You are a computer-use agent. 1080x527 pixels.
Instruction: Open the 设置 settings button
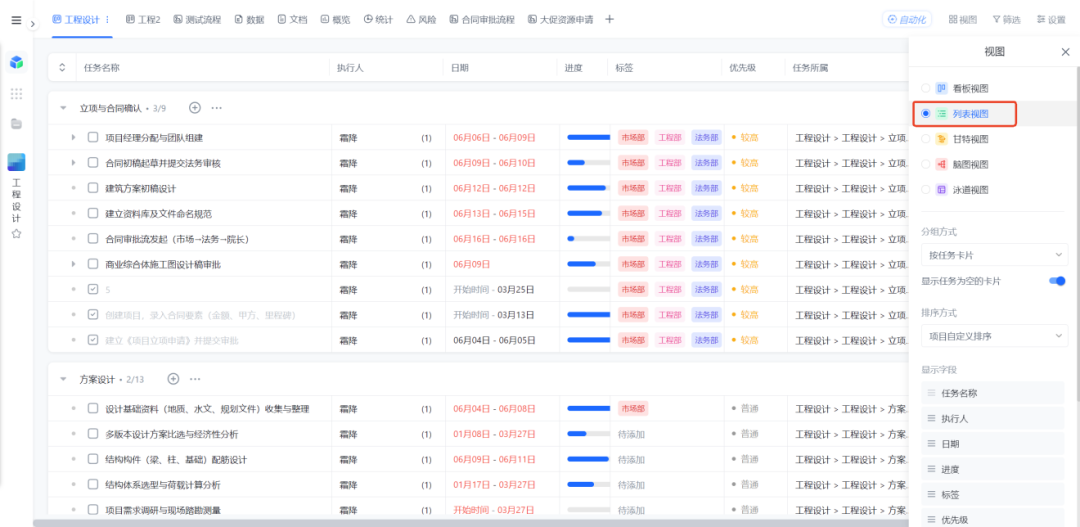1051,20
